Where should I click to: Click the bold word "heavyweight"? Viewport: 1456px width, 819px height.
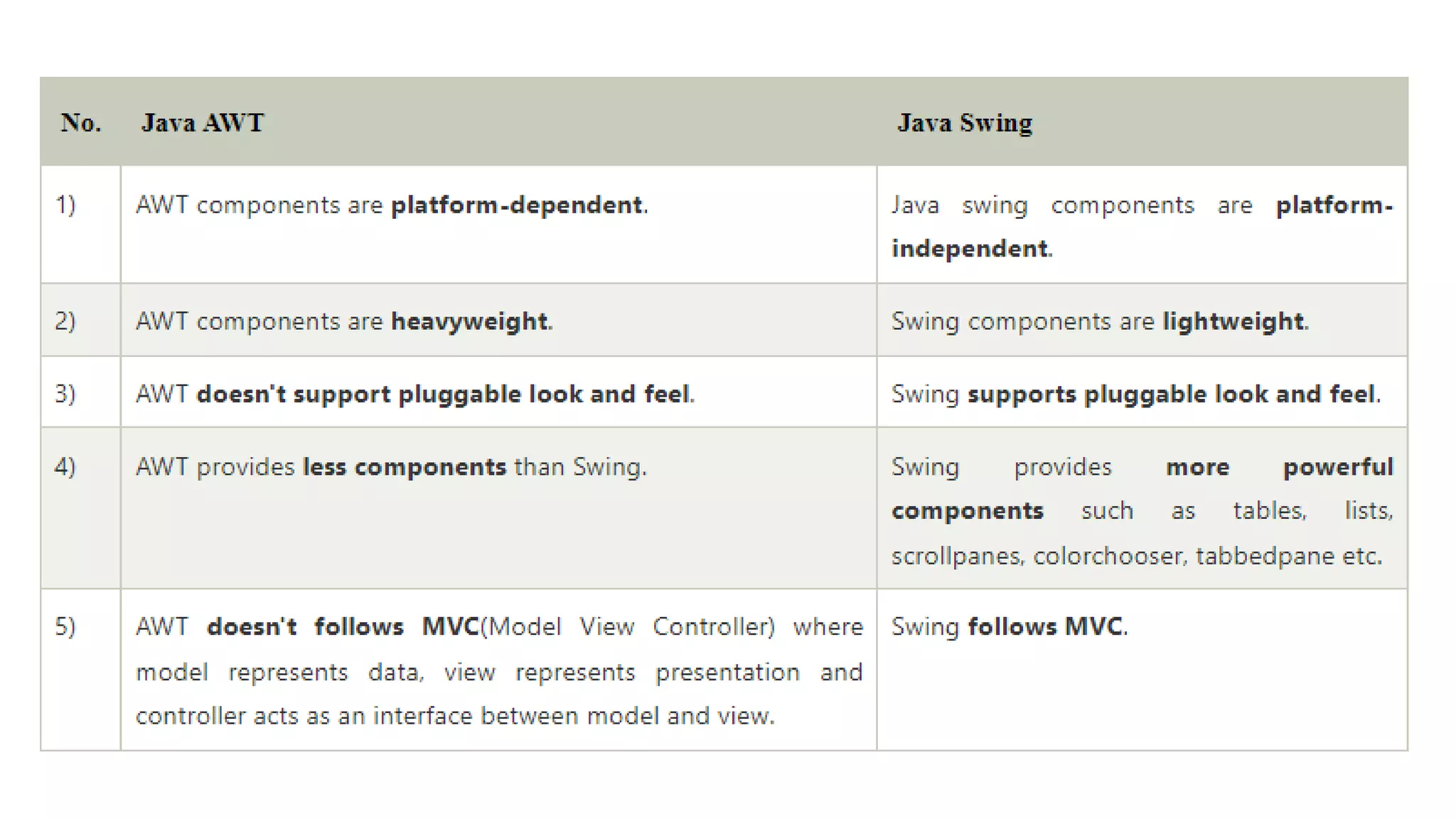469,321
